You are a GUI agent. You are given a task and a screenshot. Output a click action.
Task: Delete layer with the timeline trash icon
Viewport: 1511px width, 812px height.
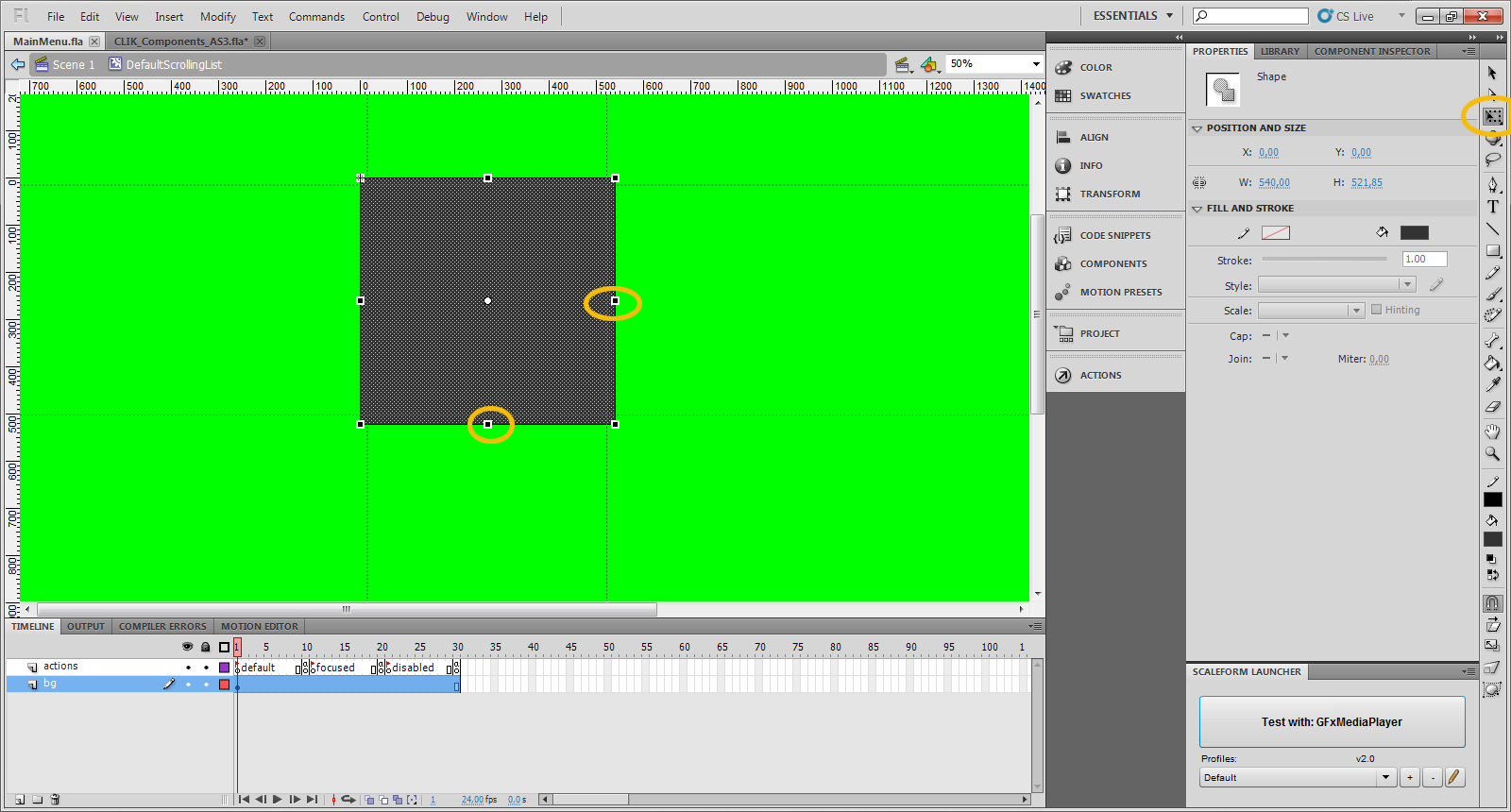coord(55,800)
